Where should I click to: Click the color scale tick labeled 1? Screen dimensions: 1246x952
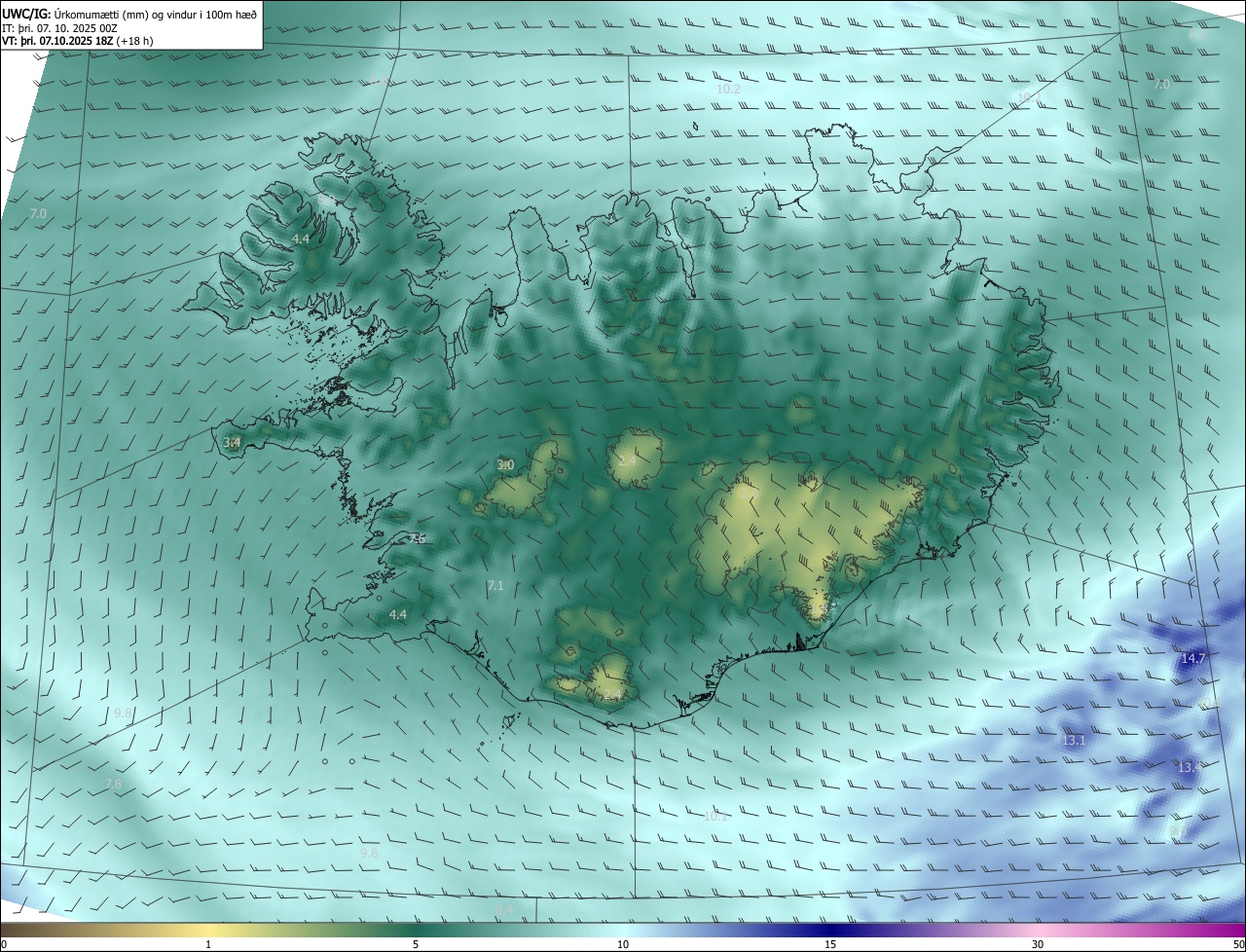click(x=208, y=945)
